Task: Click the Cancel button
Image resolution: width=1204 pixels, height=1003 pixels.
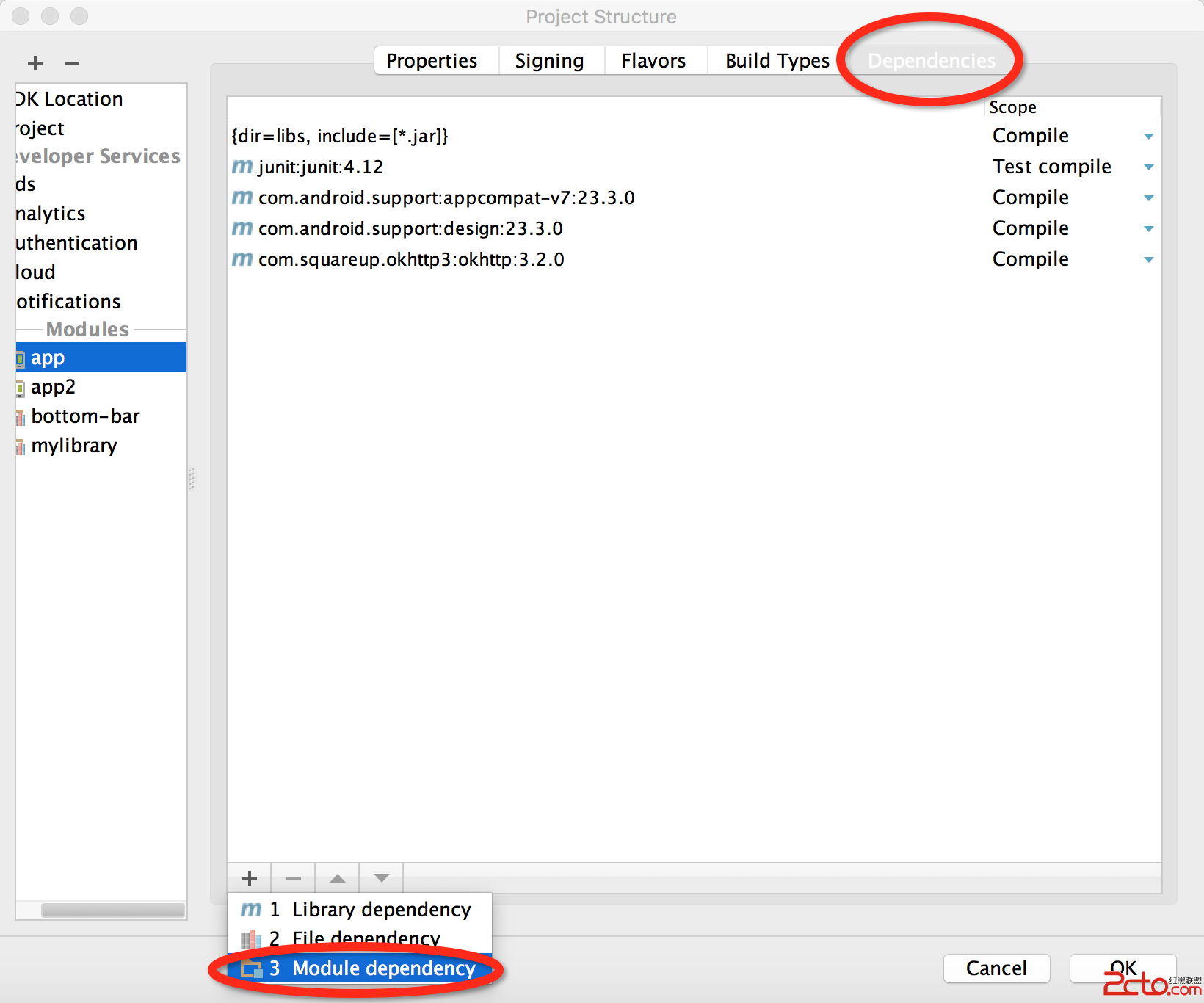Action: point(996,968)
